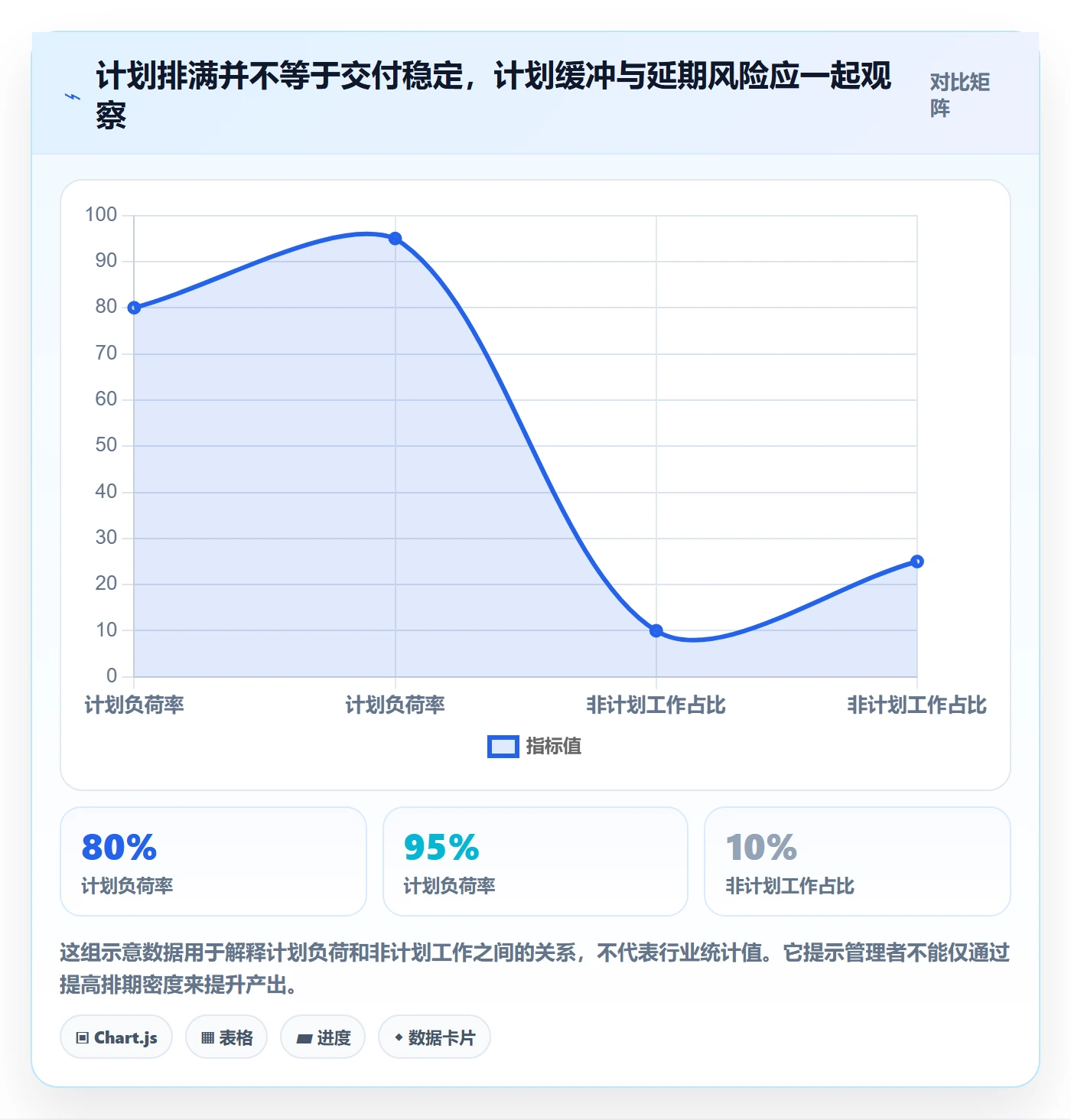The image size is (1071, 1120).
Task: Click the data point at value 80
Action: (134, 308)
